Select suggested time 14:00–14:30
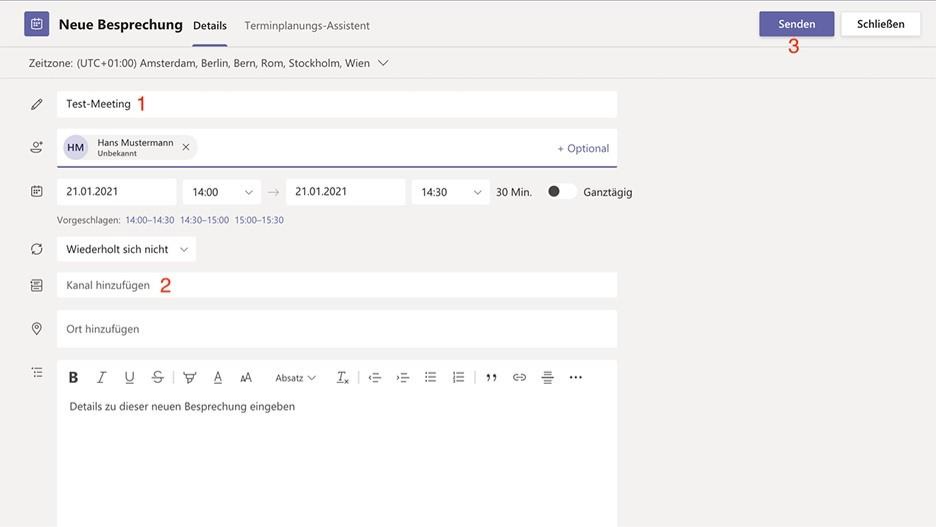Viewport: 936px width, 528px height. pos(150,220)
